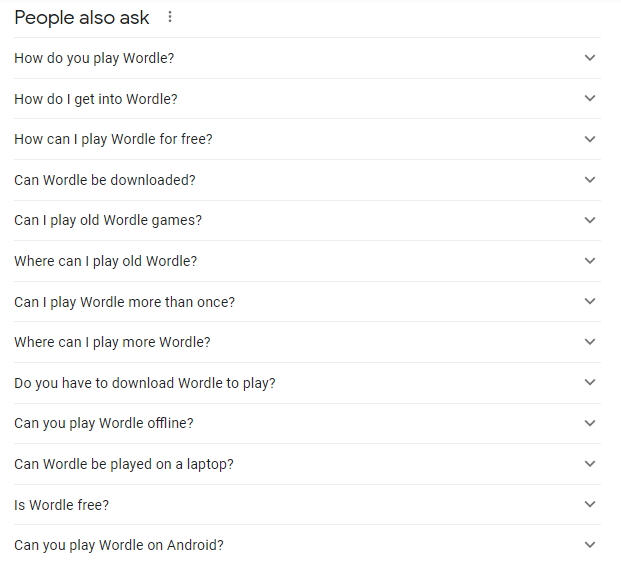Expand arrow next to 'Can Wordle be downloaded?'
Viewport: 621px width, 561px height.
[590, 180]
